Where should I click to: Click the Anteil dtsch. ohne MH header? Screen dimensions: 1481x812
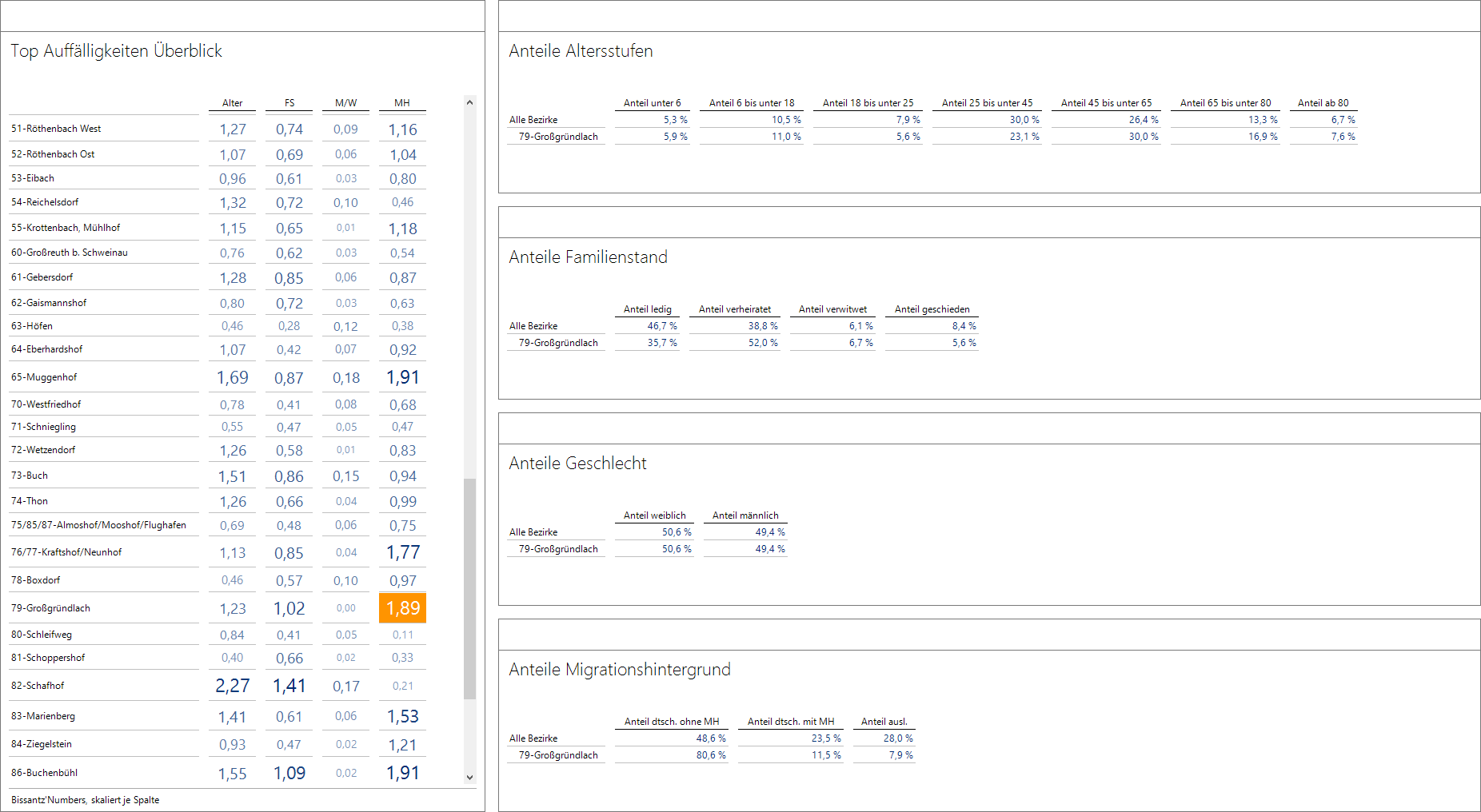671,722
